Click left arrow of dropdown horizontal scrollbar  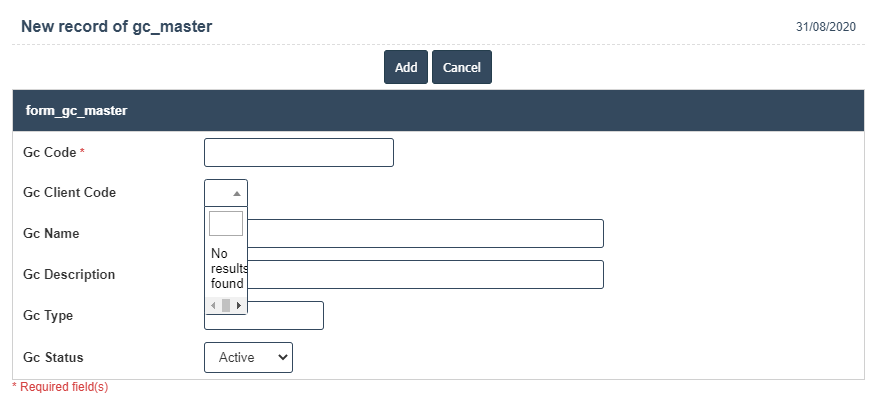[213, 305]
